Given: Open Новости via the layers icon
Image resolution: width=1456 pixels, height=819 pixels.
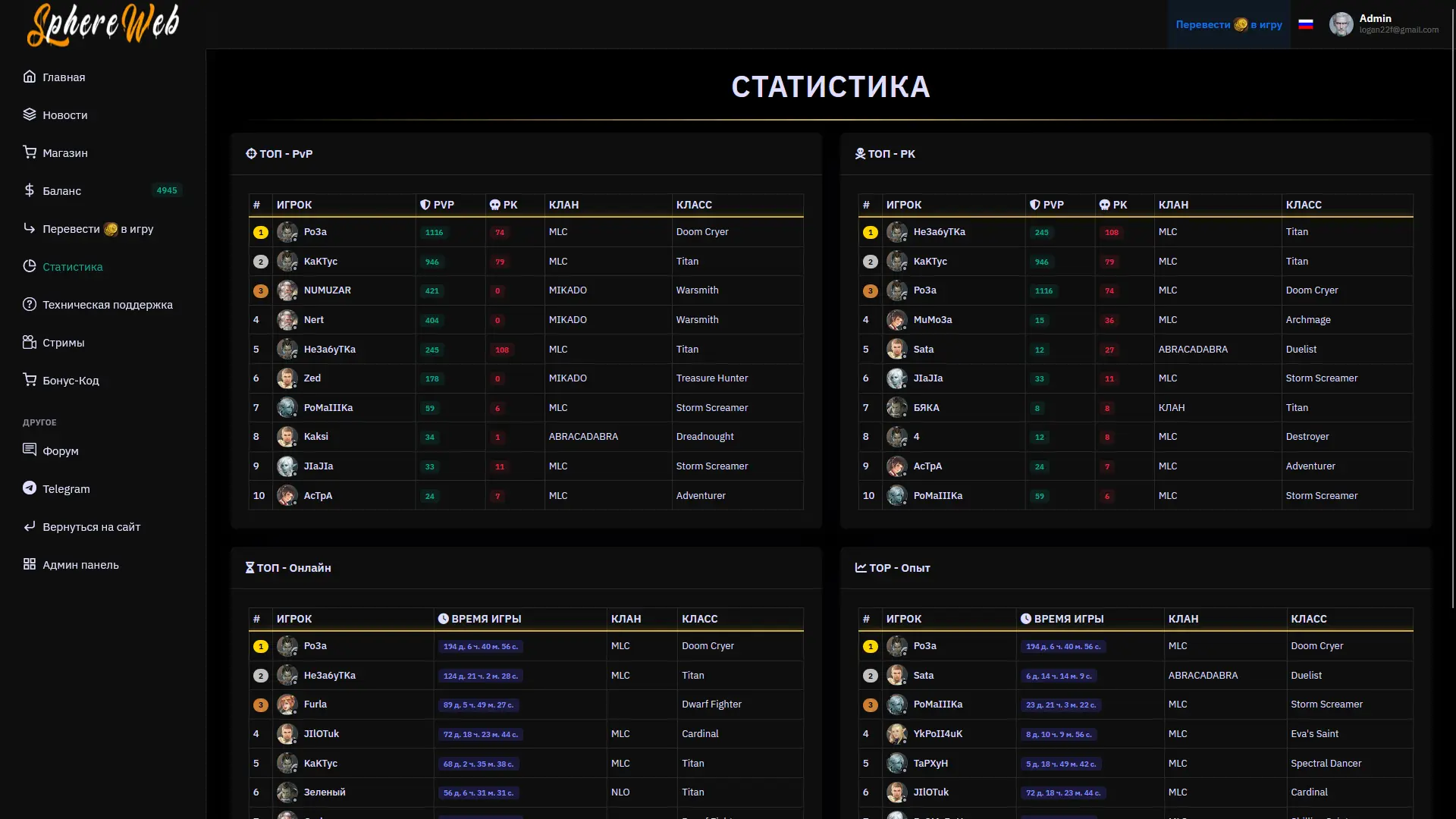Looking at the screenshot, I should [30, 115].
